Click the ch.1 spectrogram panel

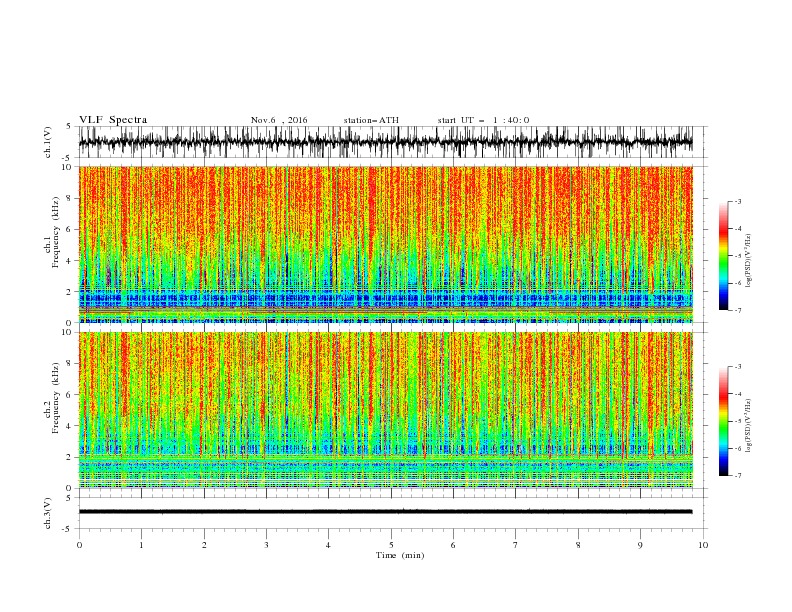tap(385, 244)
